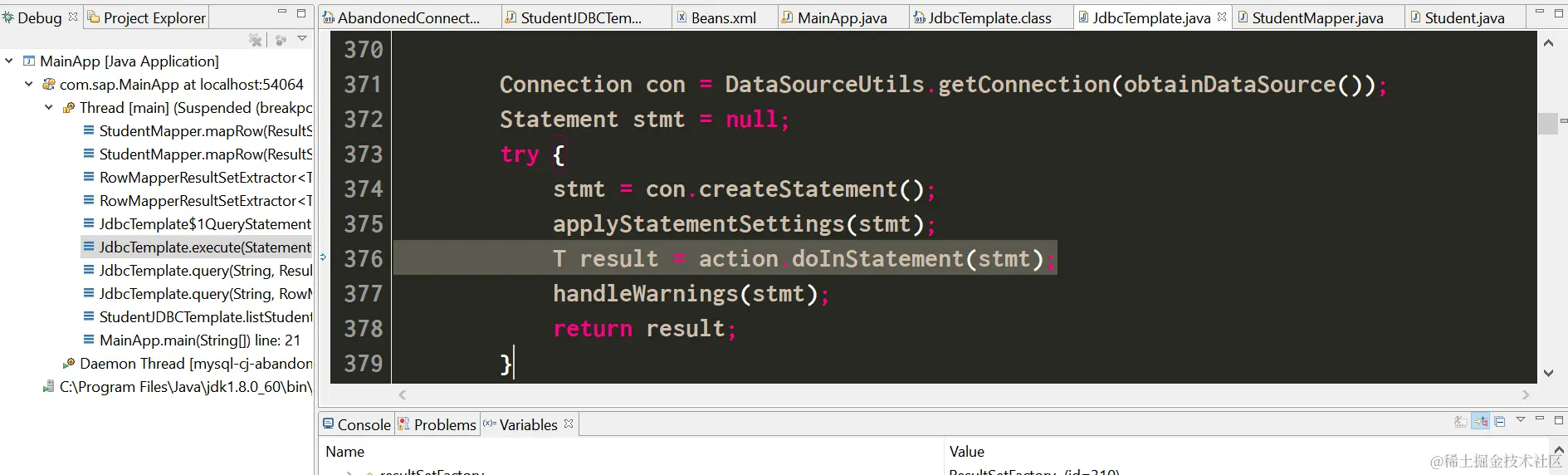Collapse the MainApp [Java Application] node

click(9, 61)
